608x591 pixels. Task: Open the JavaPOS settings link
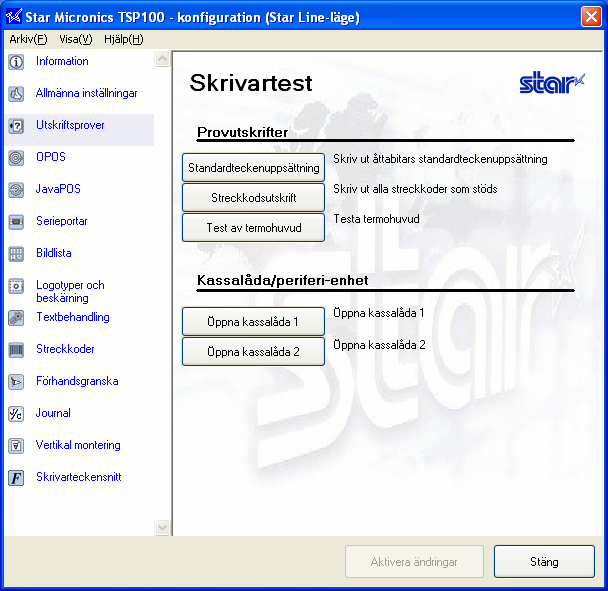(x=58, y=189)
